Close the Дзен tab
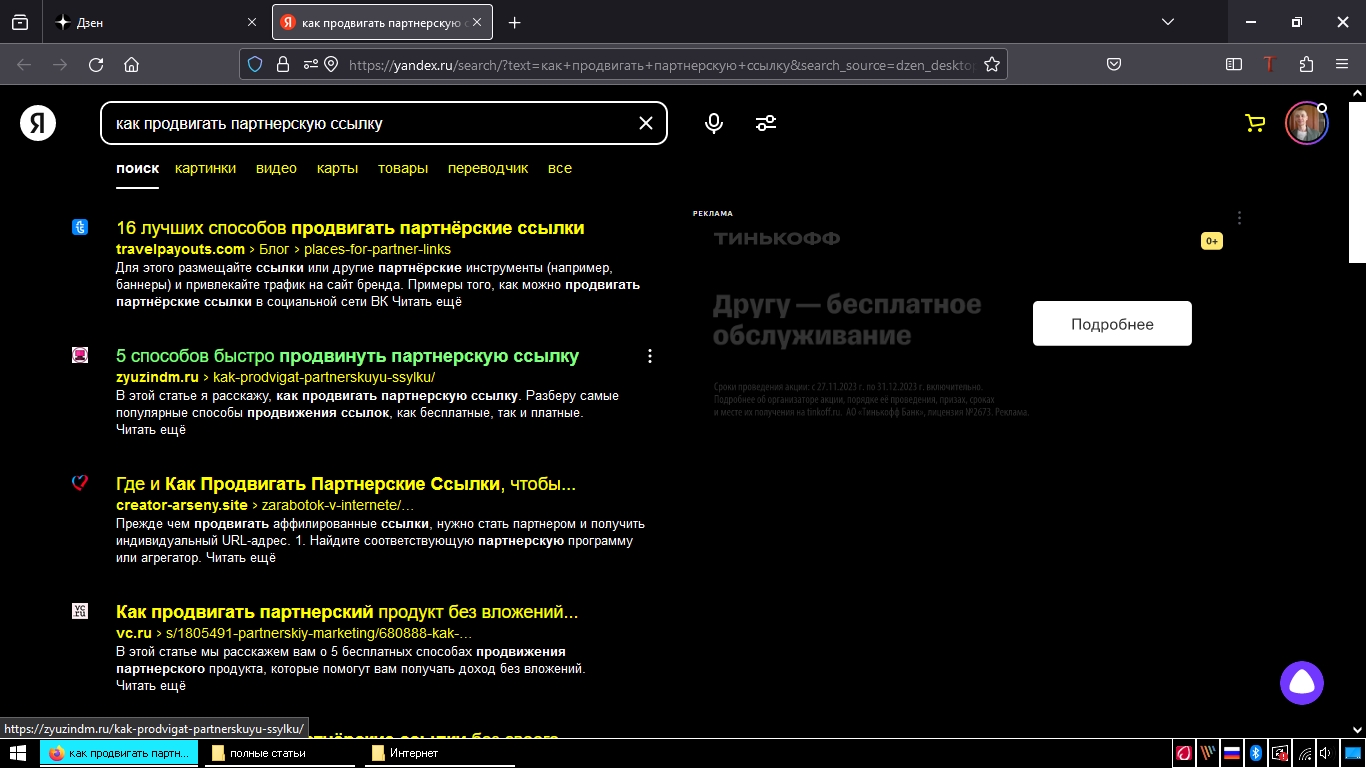Screen dimensions: 1366x768 (x=251, y=22)
